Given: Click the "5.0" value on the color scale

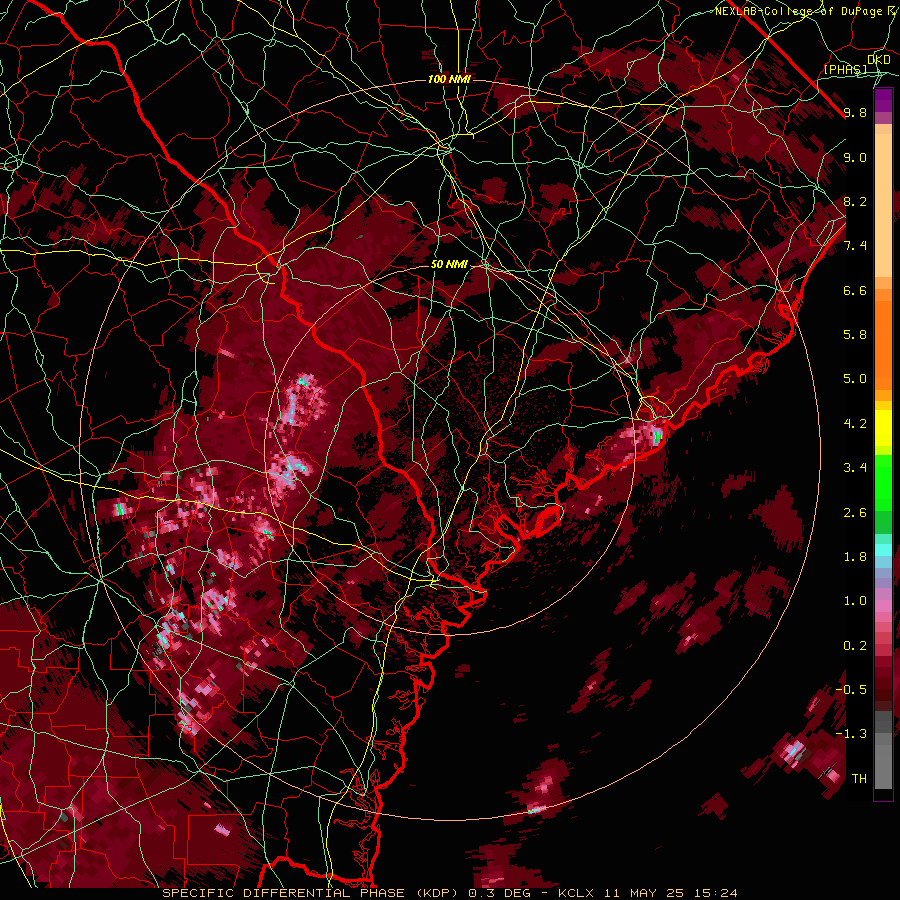Looking at the screenshot, I should [x=855, y=379].
